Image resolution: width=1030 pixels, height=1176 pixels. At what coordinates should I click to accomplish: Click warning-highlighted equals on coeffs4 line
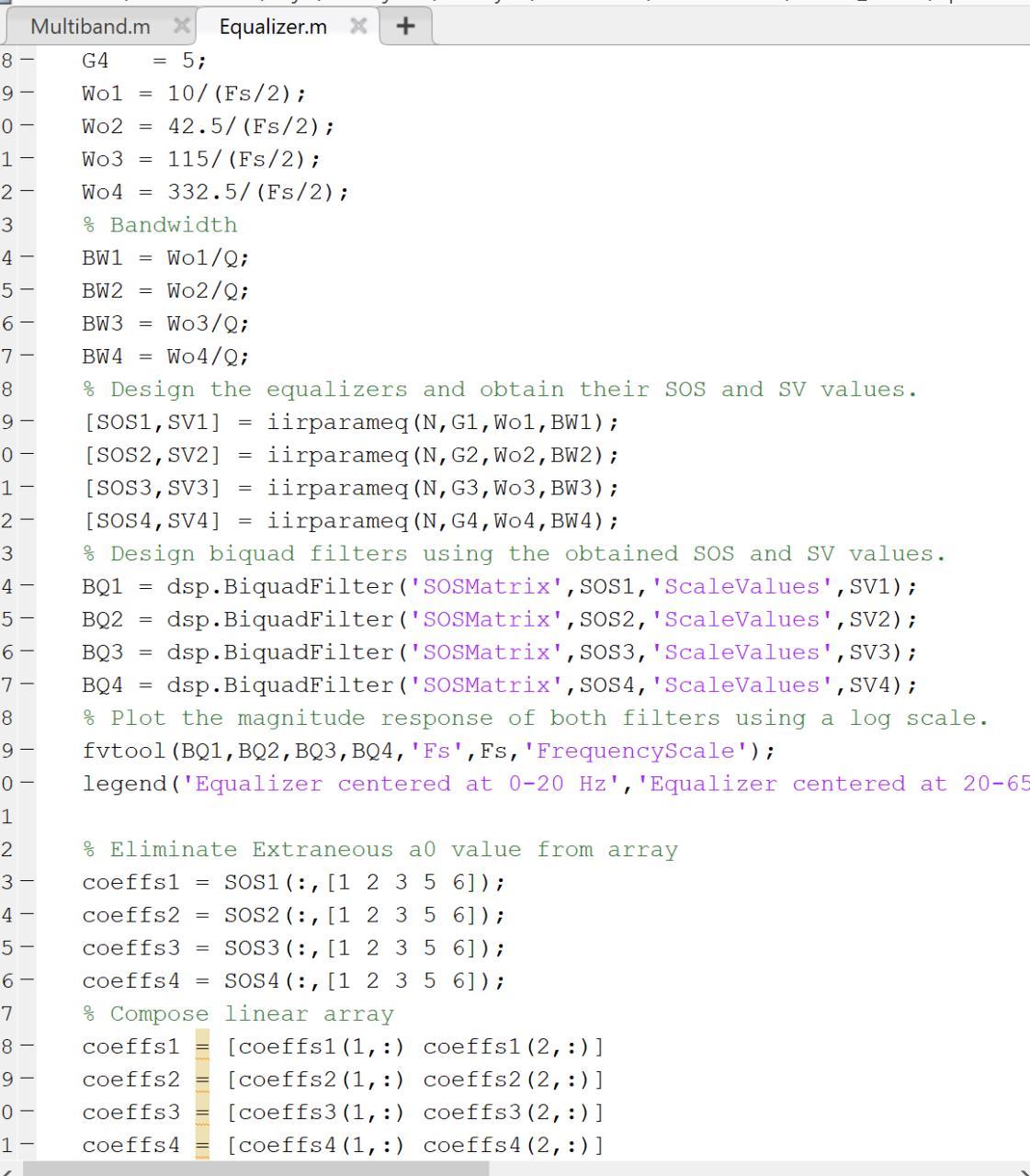[x=202, y=1146]
